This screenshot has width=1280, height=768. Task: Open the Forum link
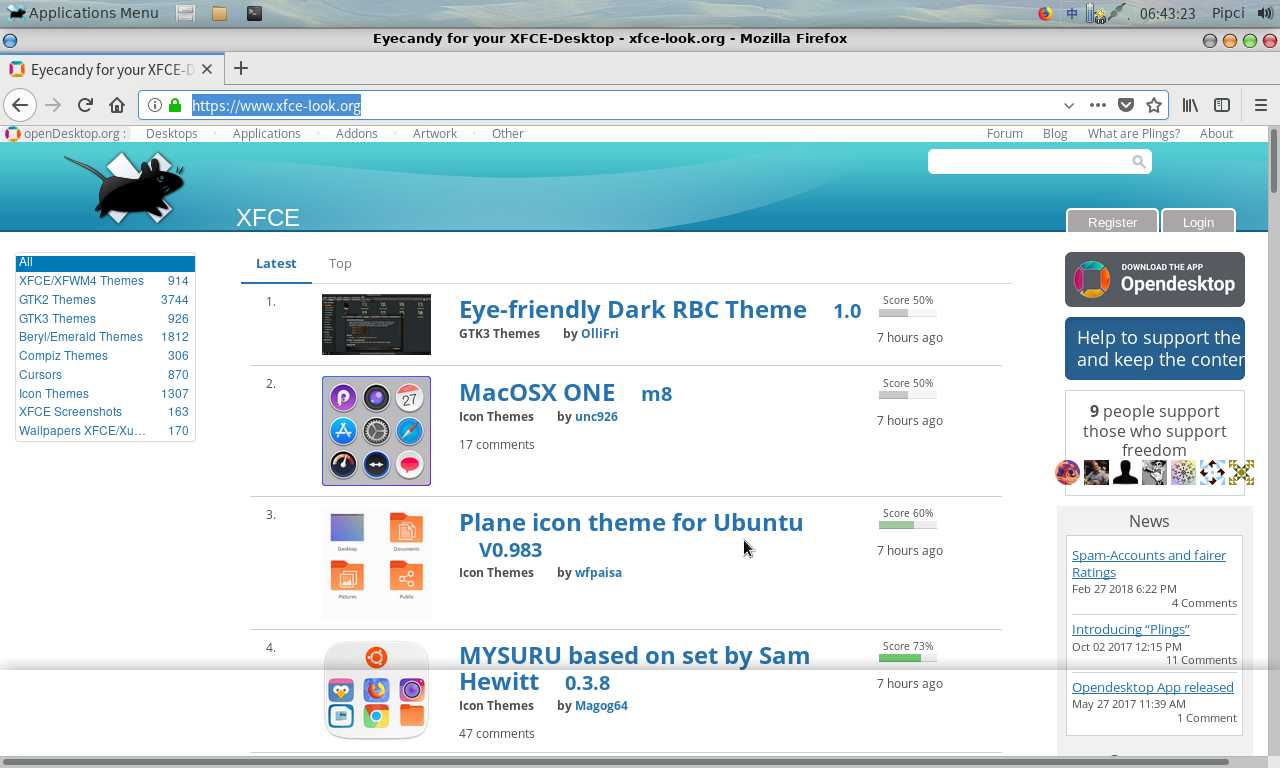click(1004, 133)
